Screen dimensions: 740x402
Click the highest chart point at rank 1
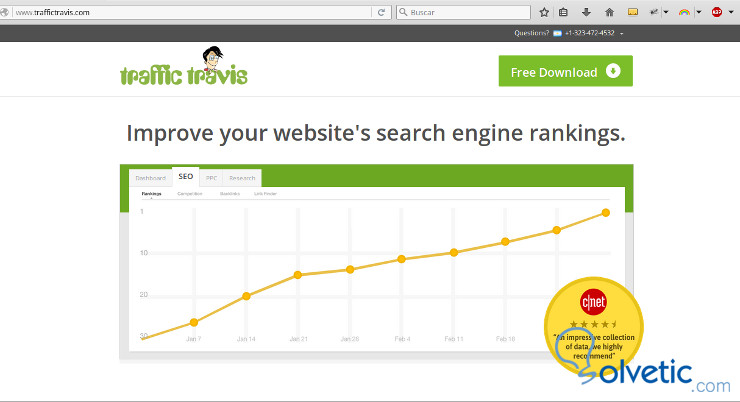(x=605, y=213)
